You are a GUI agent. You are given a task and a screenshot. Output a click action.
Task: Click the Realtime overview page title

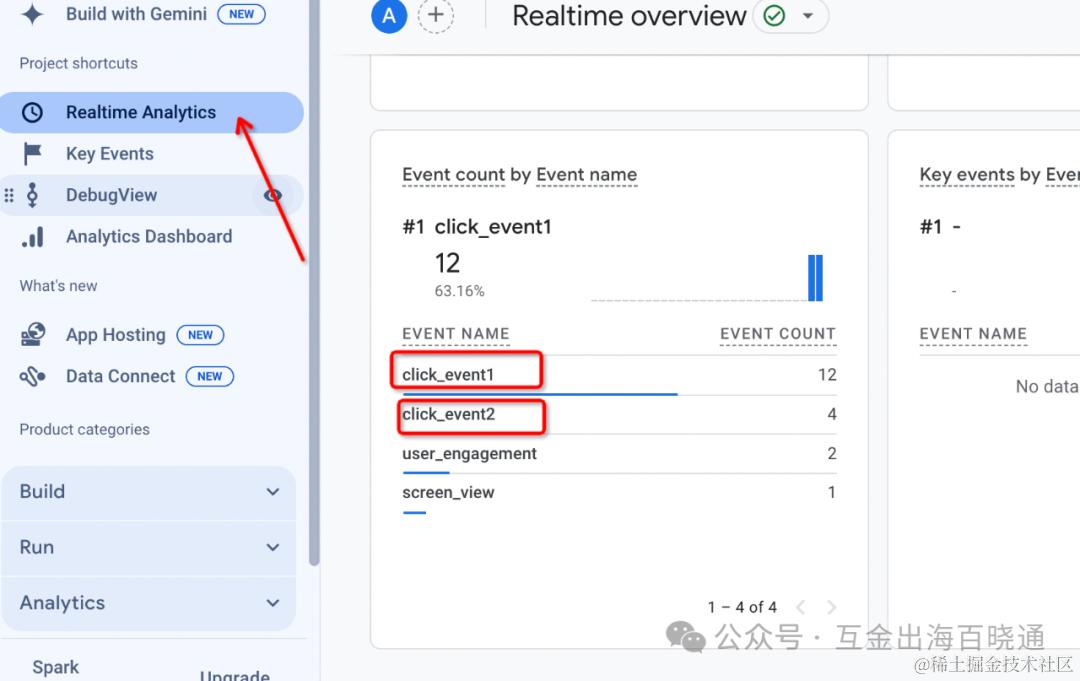click(630, 16)
